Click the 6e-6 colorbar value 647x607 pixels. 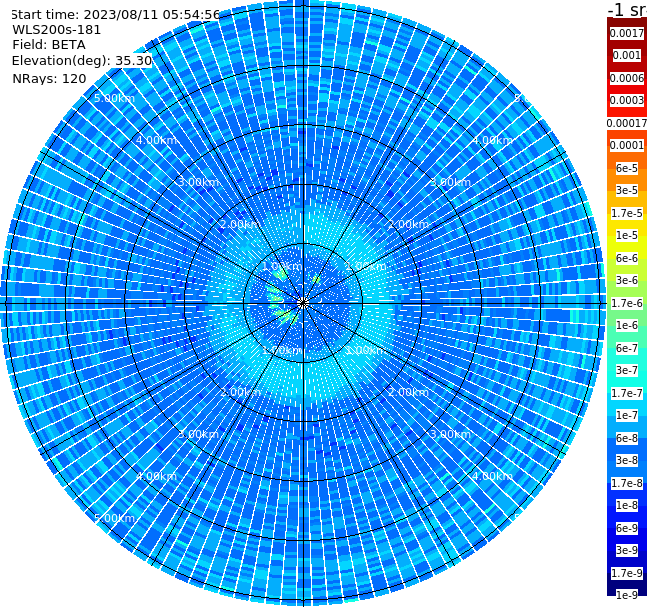click(627, 258)
